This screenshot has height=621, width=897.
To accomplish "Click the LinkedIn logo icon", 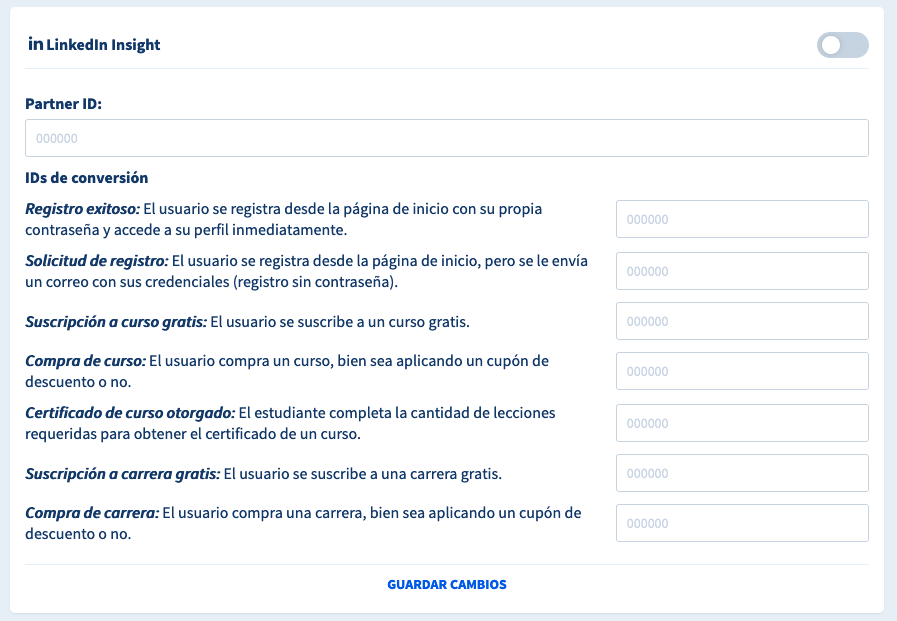I will 35,44.
